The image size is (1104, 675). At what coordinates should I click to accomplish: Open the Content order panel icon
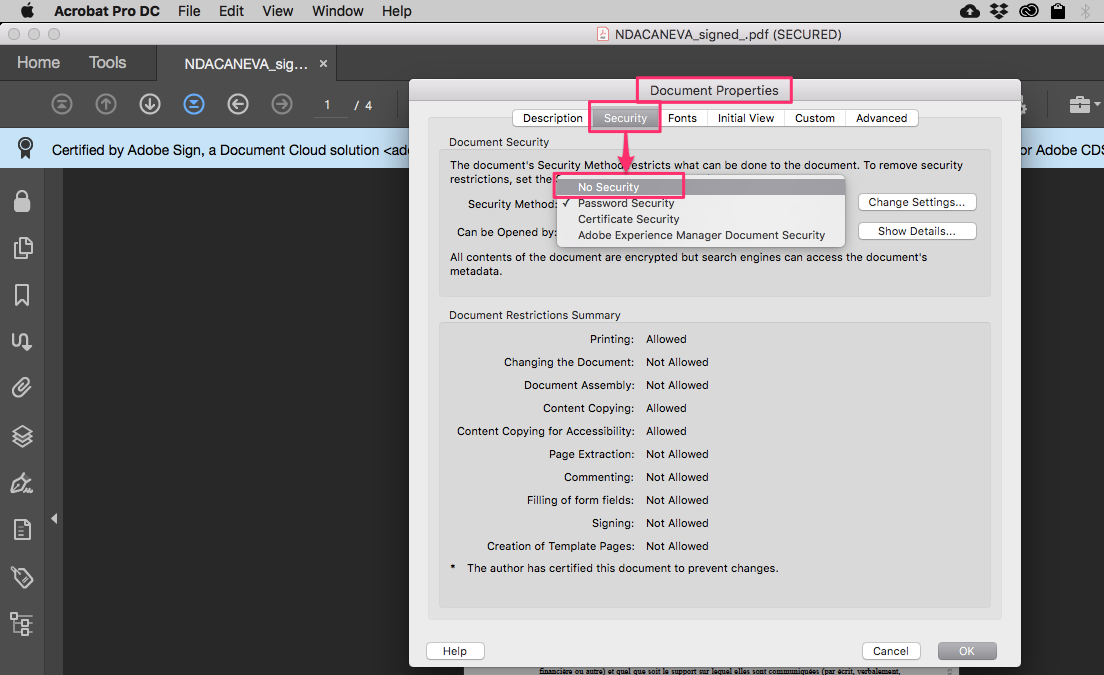click(22, 624)
